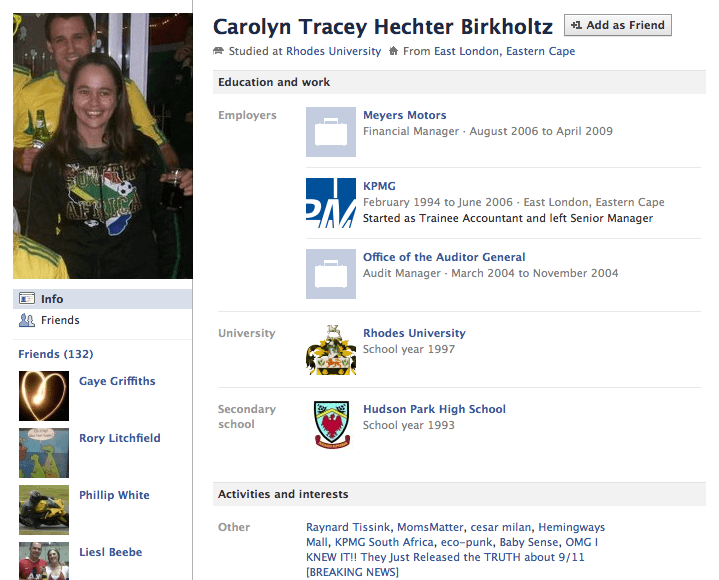Open Rhodes University link in University section
The width and height of the screenshot is (719, 580).
pos(414,333)
